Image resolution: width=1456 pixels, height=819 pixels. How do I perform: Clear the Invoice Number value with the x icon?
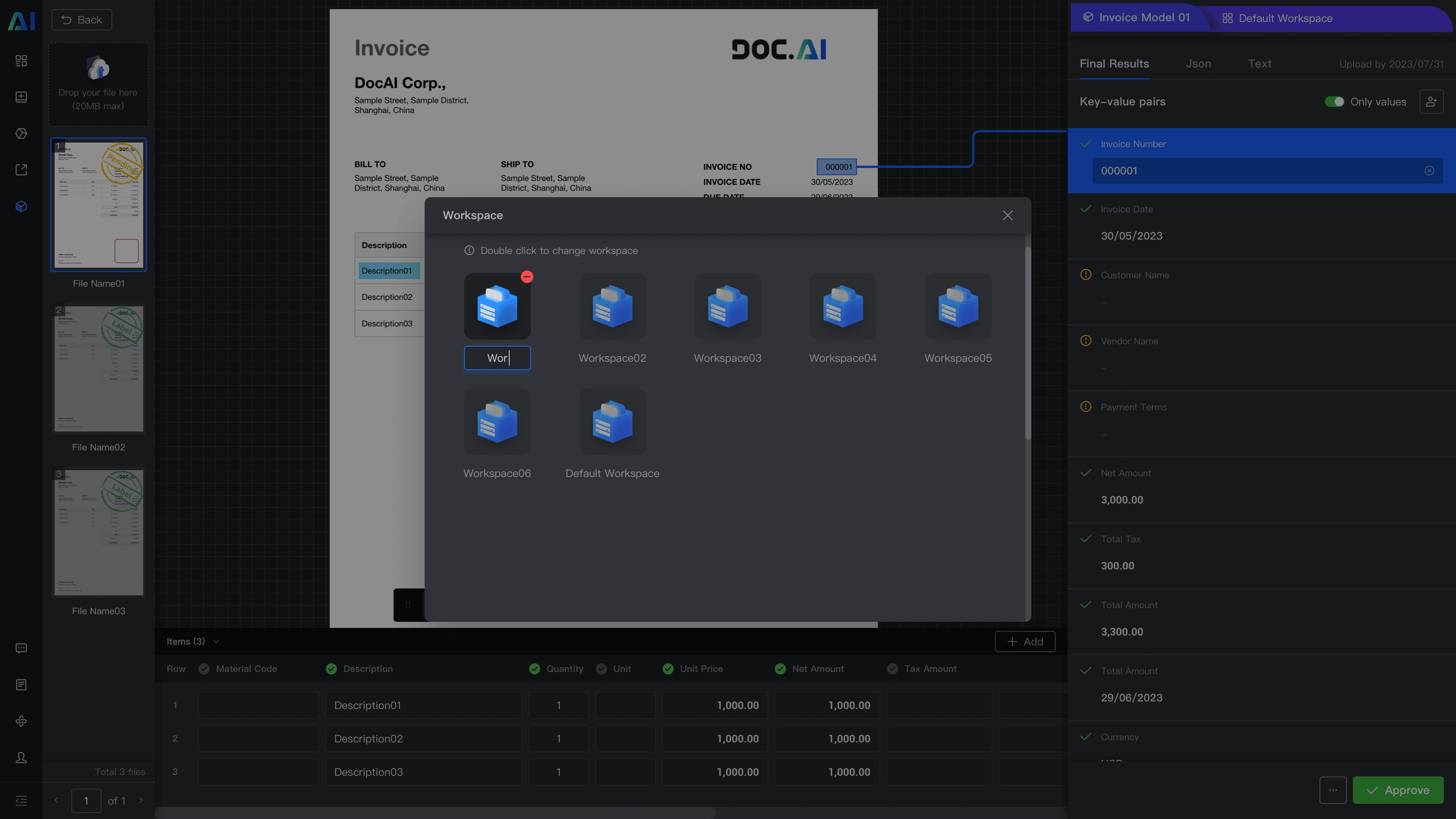click(1429, 171)
